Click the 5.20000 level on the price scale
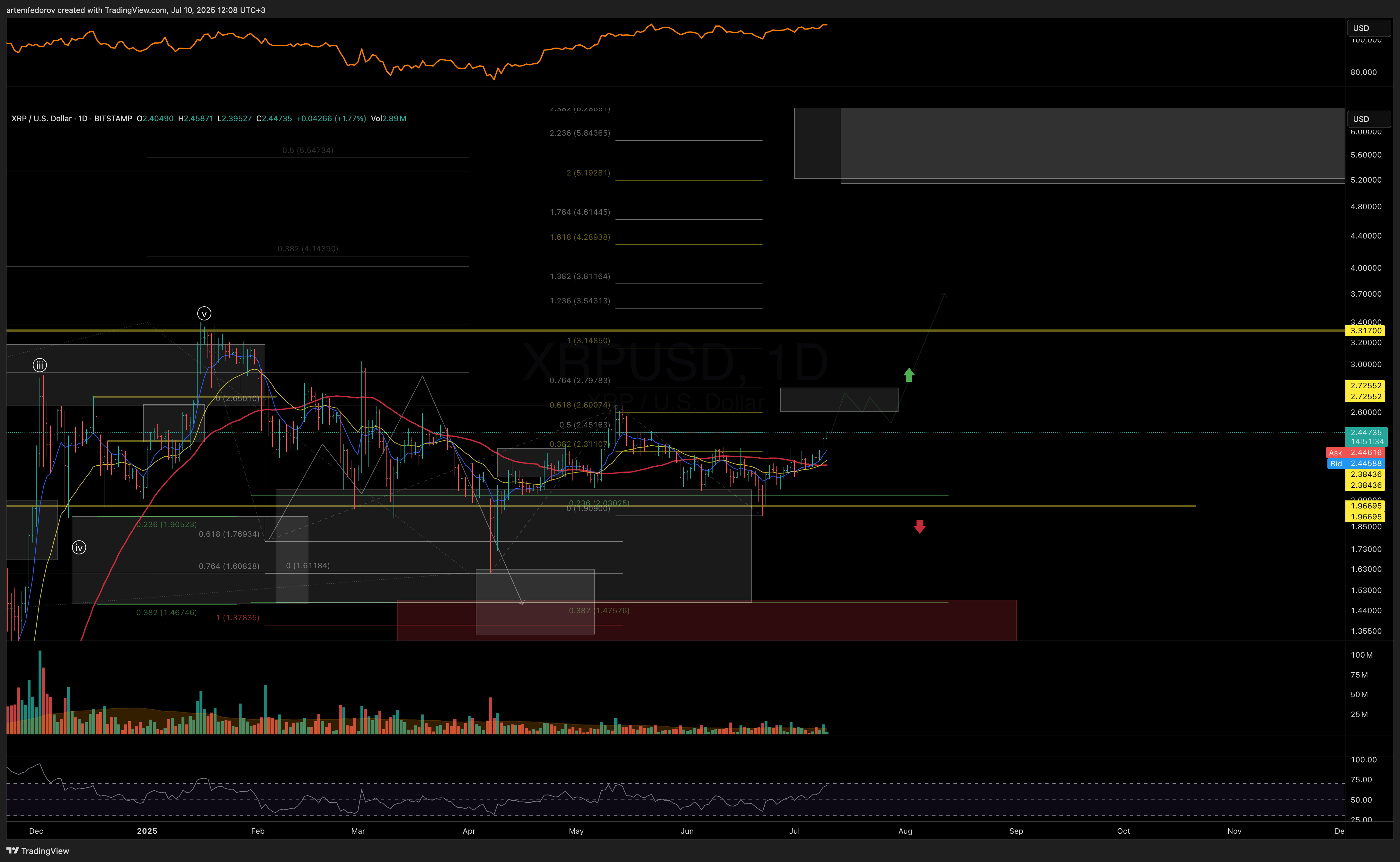1400x862 pixels. click(1366, 180)
